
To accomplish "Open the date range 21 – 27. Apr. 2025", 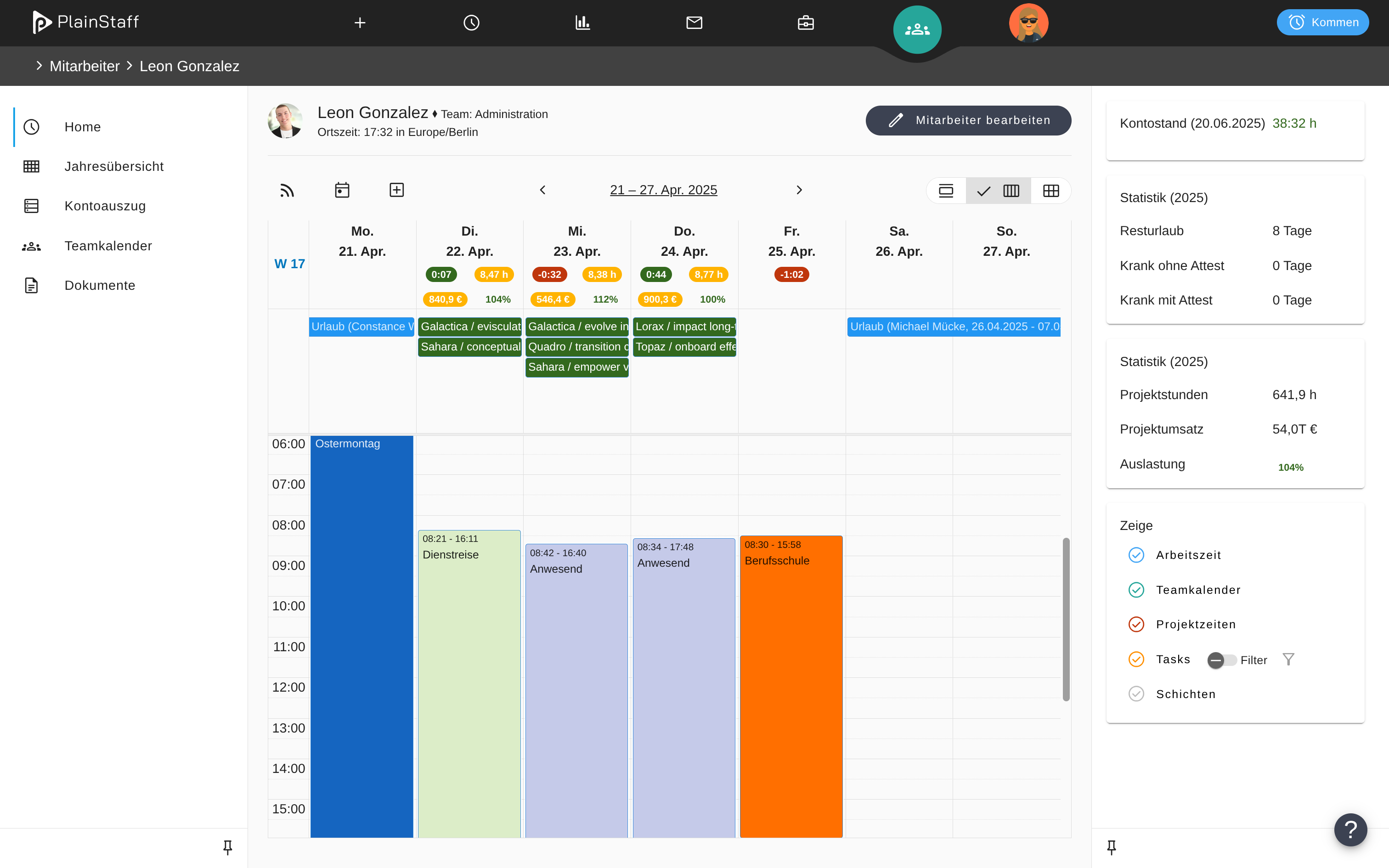I will point(664,190).
